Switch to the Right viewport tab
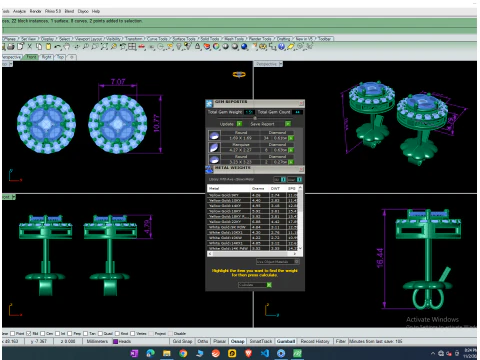Screen dimensions: 480x360 pos(47,57)
